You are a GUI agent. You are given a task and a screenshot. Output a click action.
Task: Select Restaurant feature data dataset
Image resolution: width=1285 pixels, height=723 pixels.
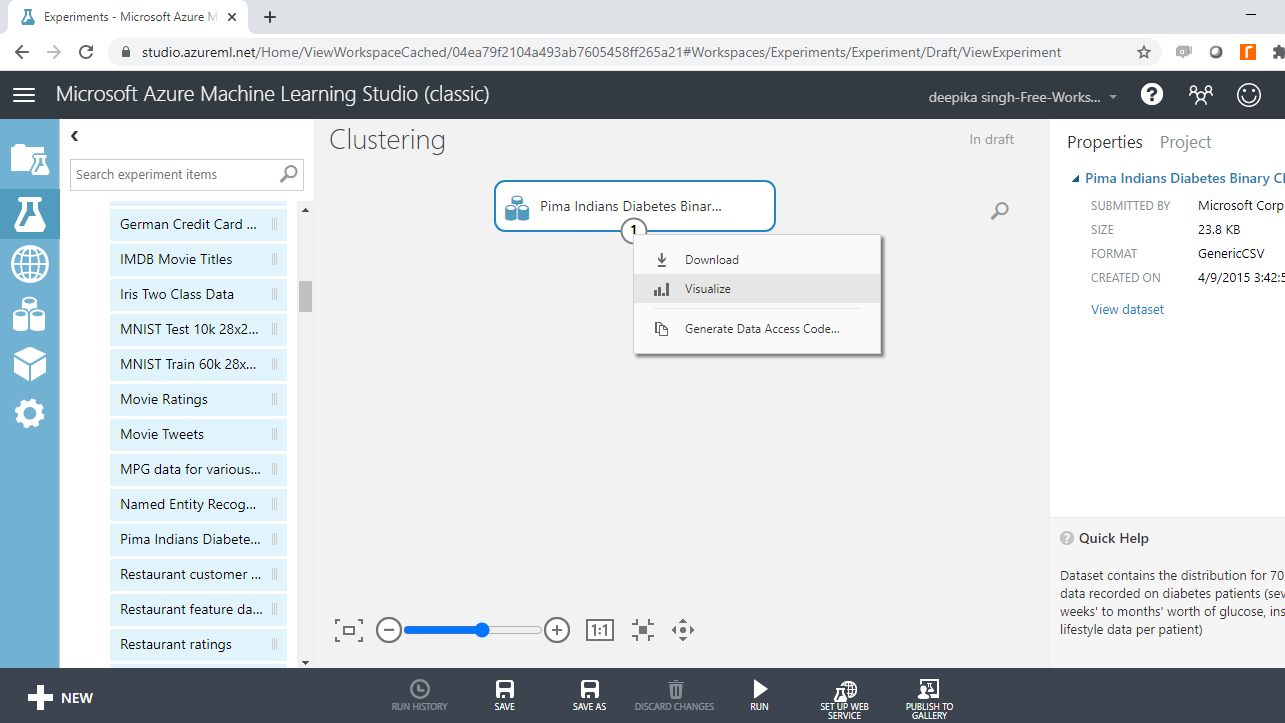(198, 609)
